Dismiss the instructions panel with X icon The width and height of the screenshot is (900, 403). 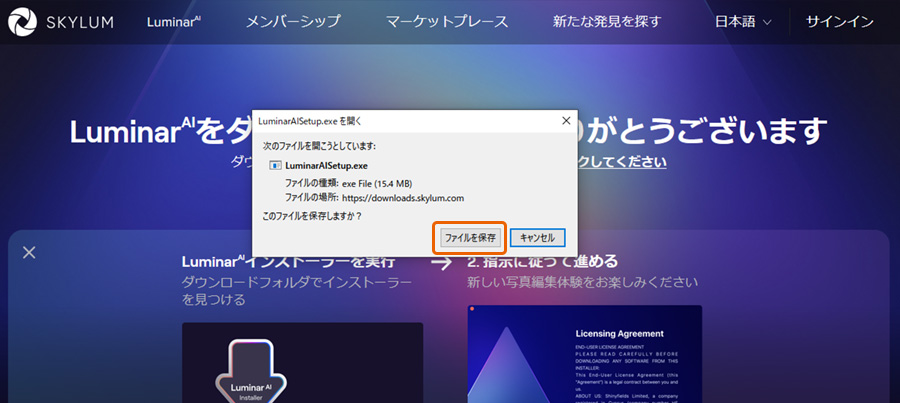pos(29,252)
